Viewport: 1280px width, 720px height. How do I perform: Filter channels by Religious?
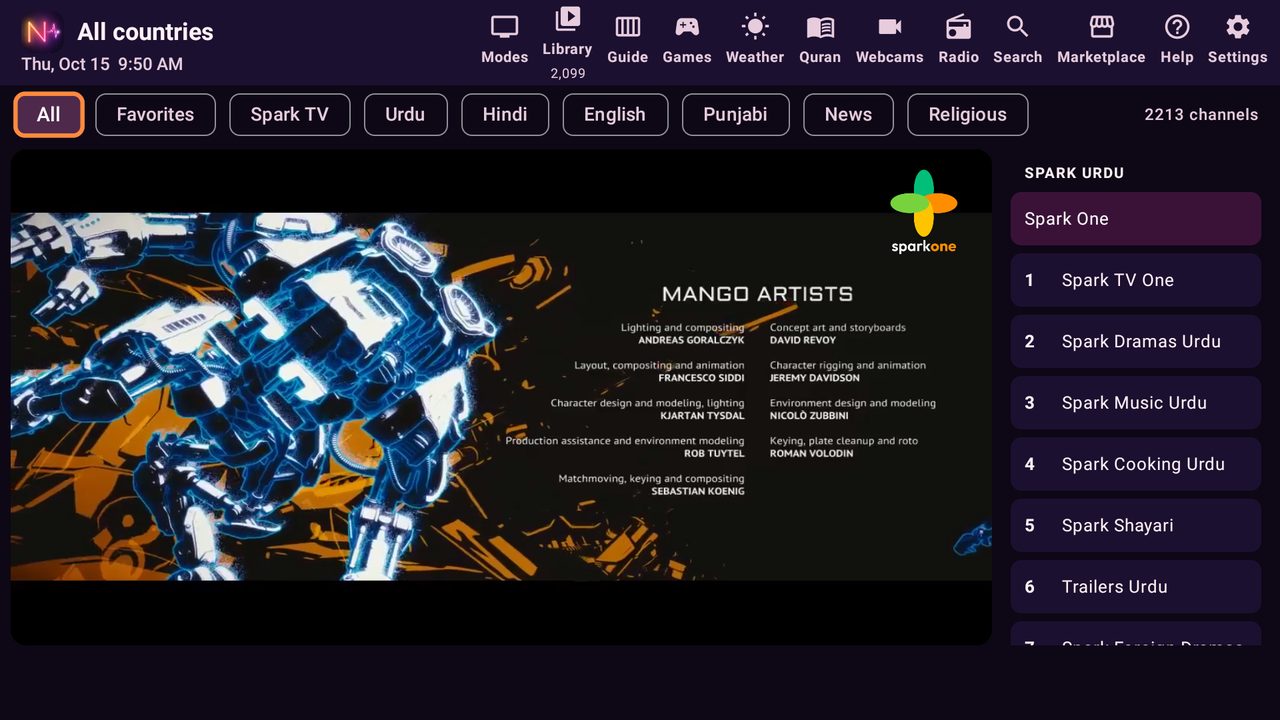(967, 114)
